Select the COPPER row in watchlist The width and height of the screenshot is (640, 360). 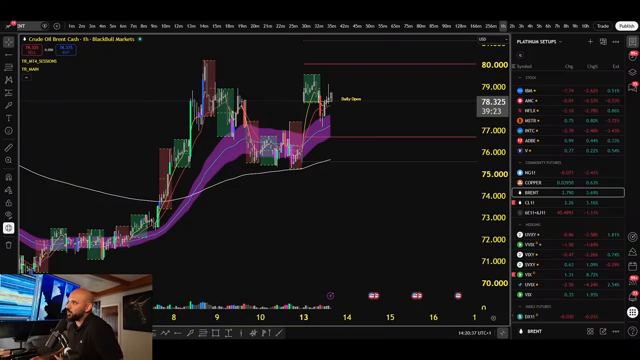click(x=568, y=182)
